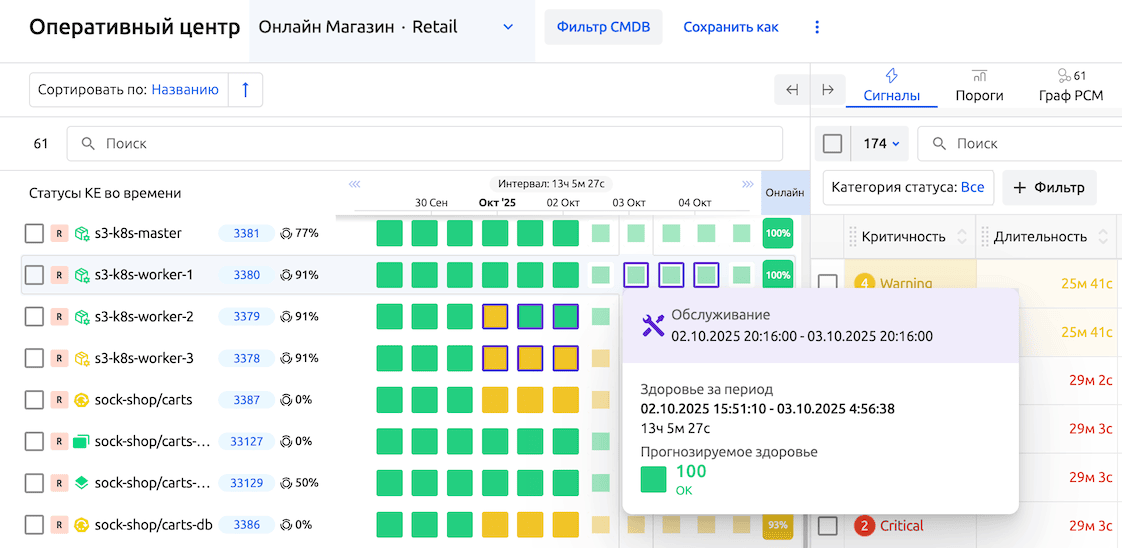Open the three-dot more options menu

(x=817, y=27)
